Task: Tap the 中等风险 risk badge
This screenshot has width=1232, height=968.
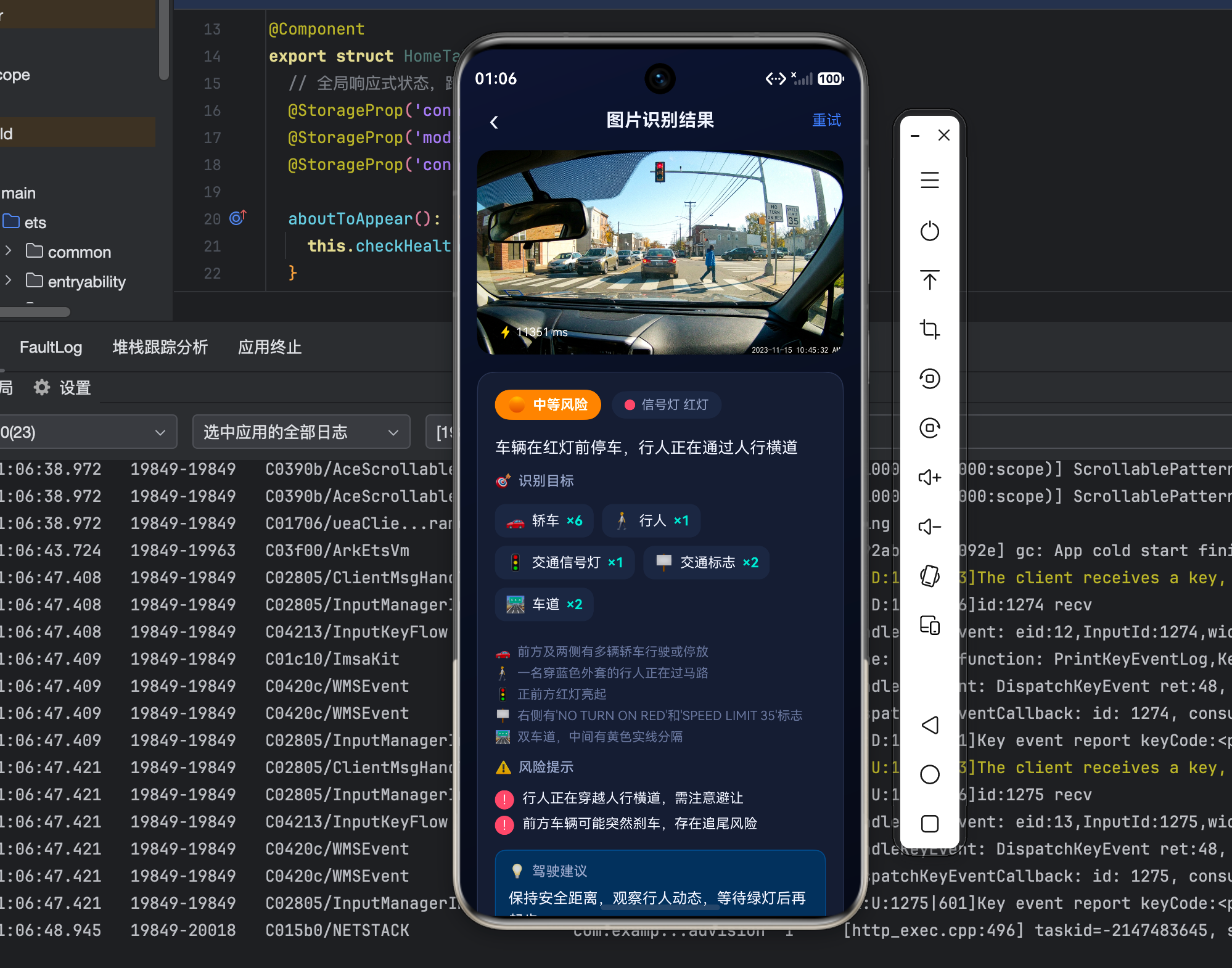Action: [548, 404]
